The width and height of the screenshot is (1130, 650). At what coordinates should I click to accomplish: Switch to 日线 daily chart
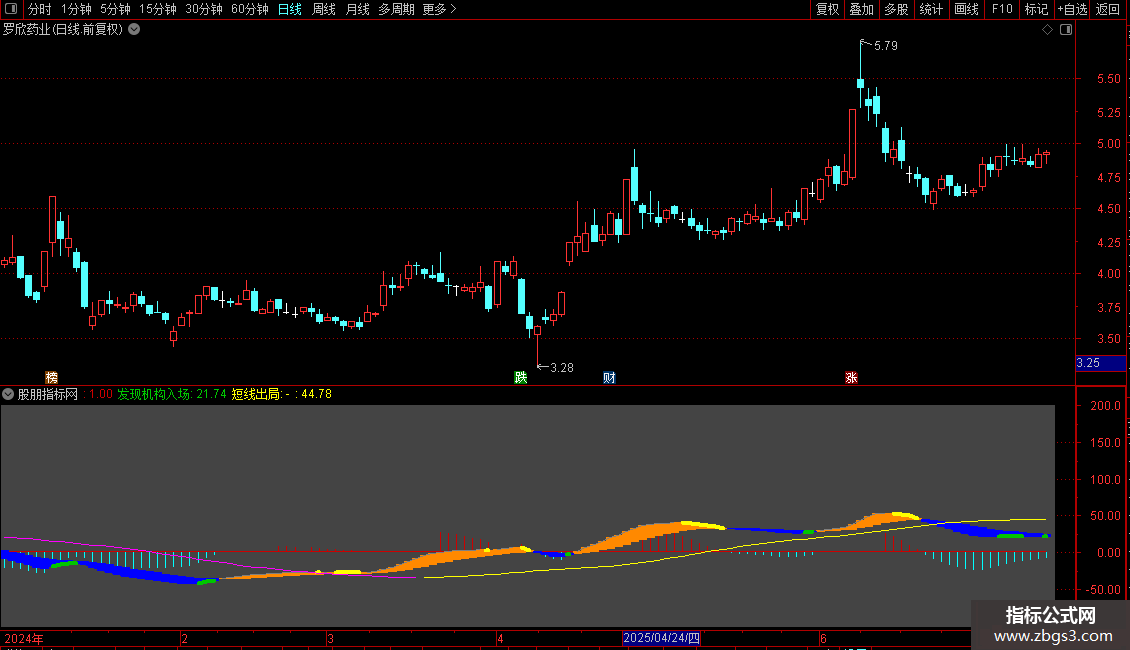click(290, 9)
